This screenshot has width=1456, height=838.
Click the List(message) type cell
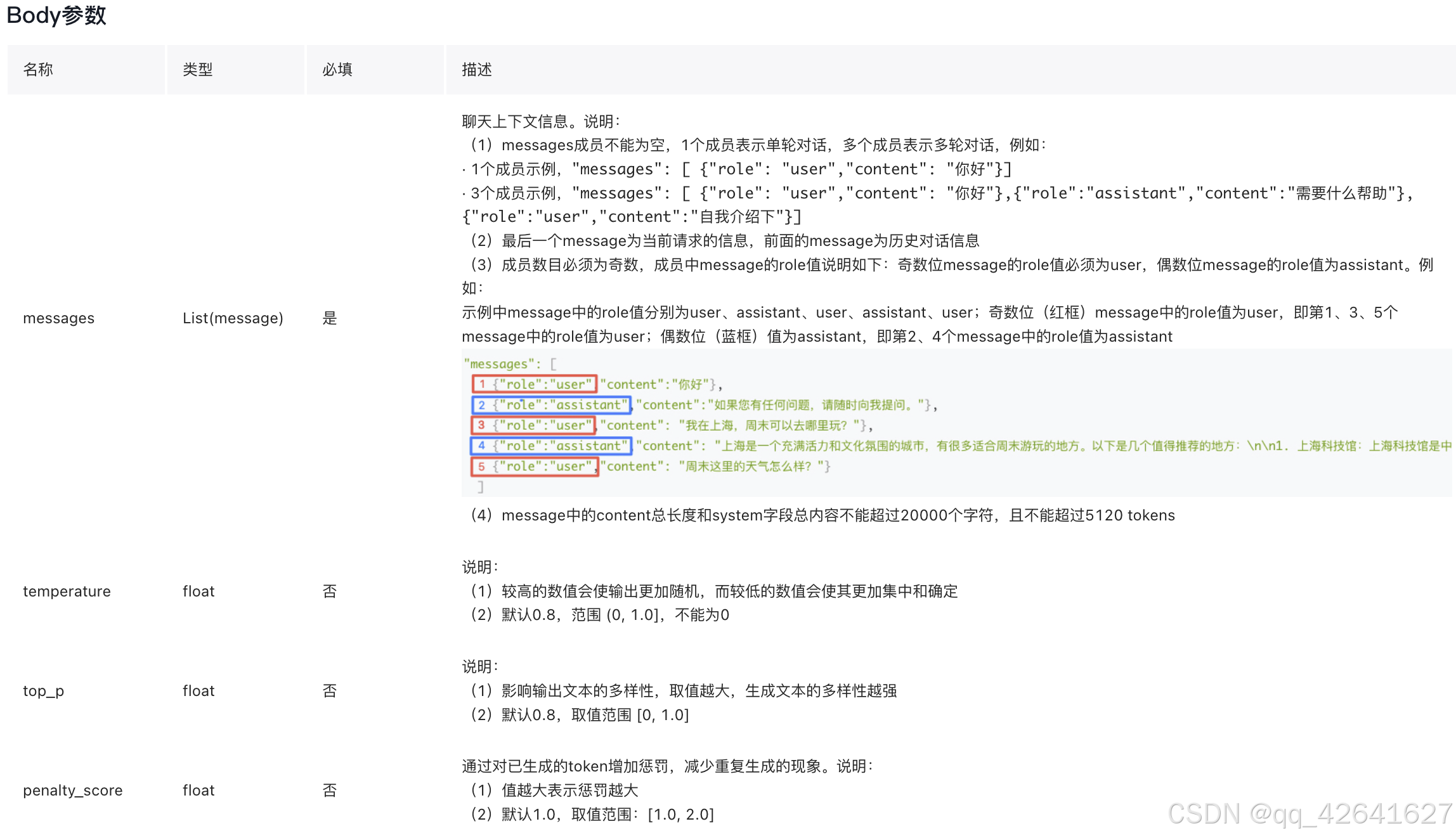pyautogui.click(x=233, y=318)
